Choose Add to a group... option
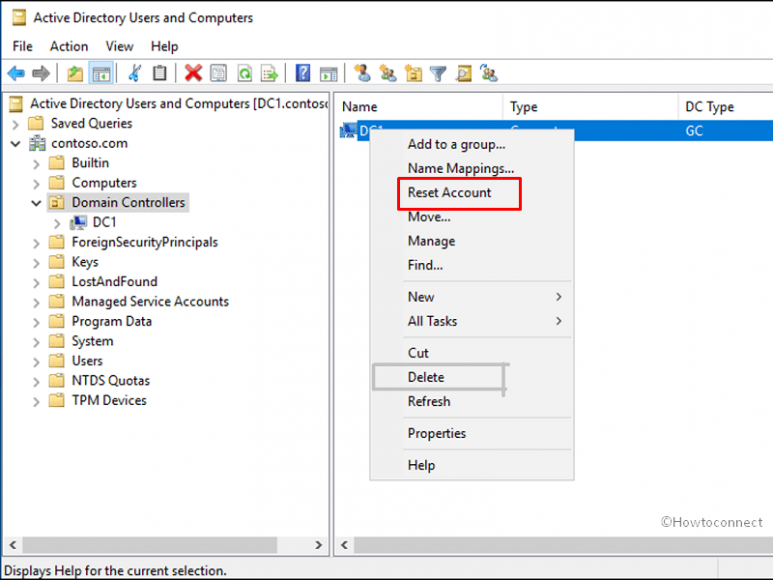Viewport: 773px width, 580px height. [x=472, y=144]
